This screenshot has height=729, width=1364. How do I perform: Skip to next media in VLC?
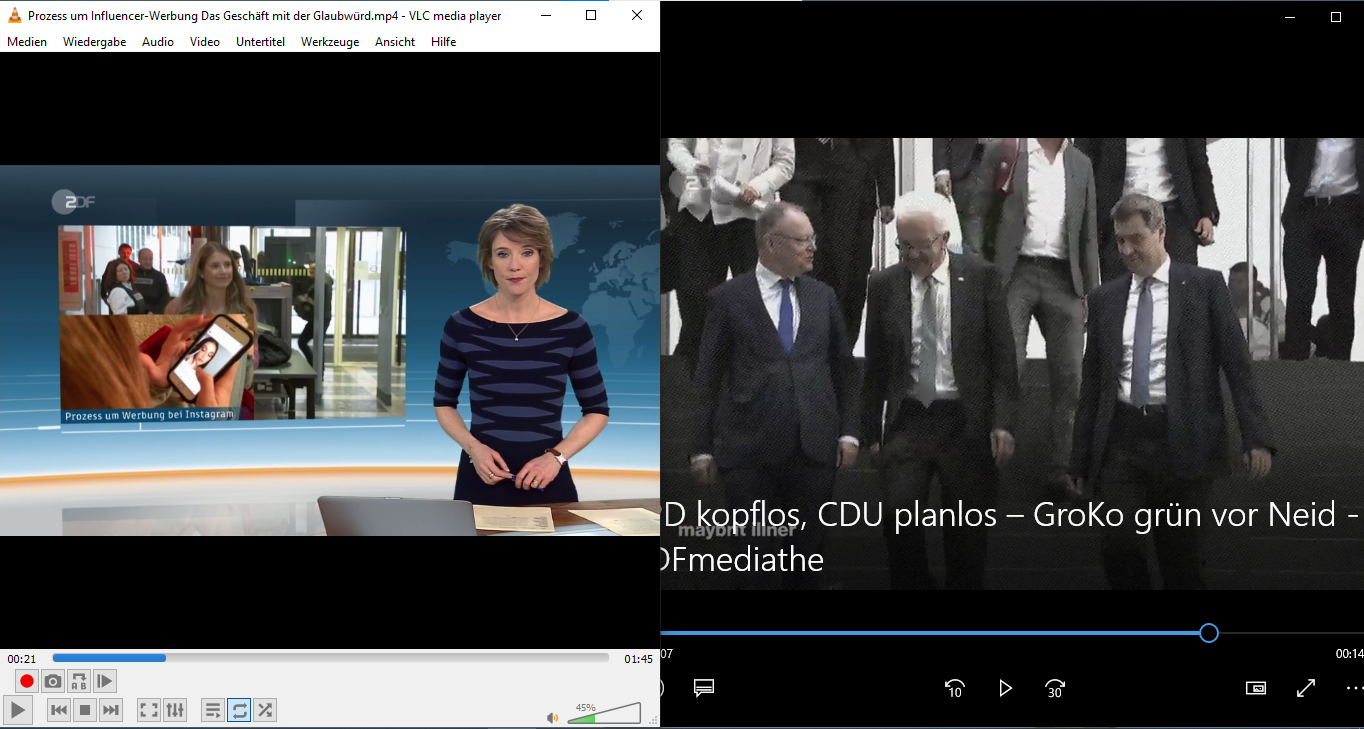[x=111, y=710]
